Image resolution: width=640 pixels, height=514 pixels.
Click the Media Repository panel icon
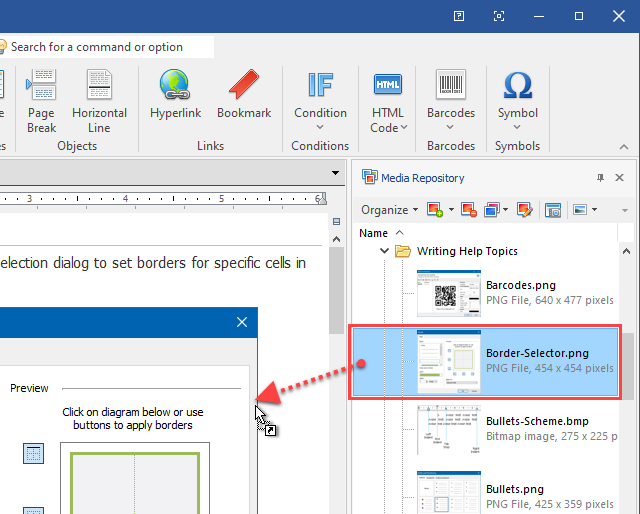369,177
